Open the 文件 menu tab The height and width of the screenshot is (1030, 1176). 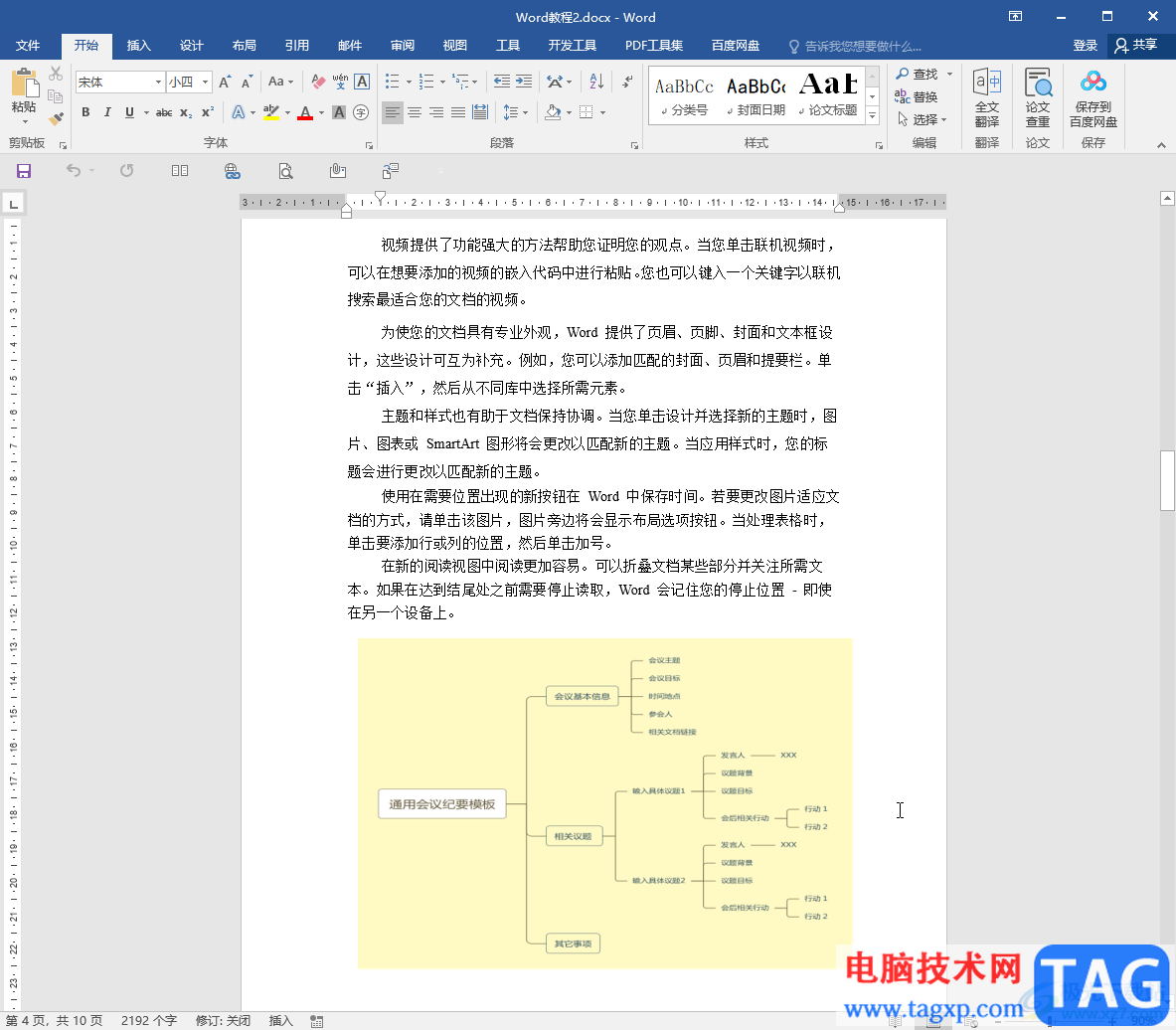click(28, 46)
